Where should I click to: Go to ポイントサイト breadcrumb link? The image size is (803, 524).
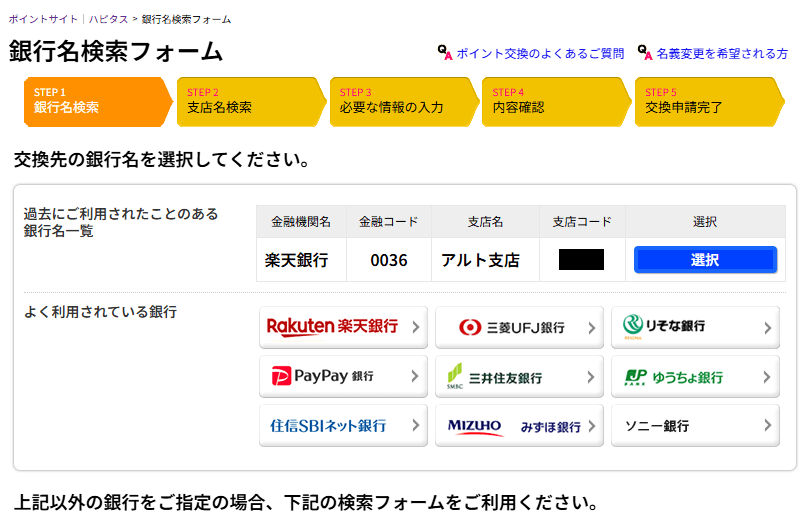coord(43,19)
